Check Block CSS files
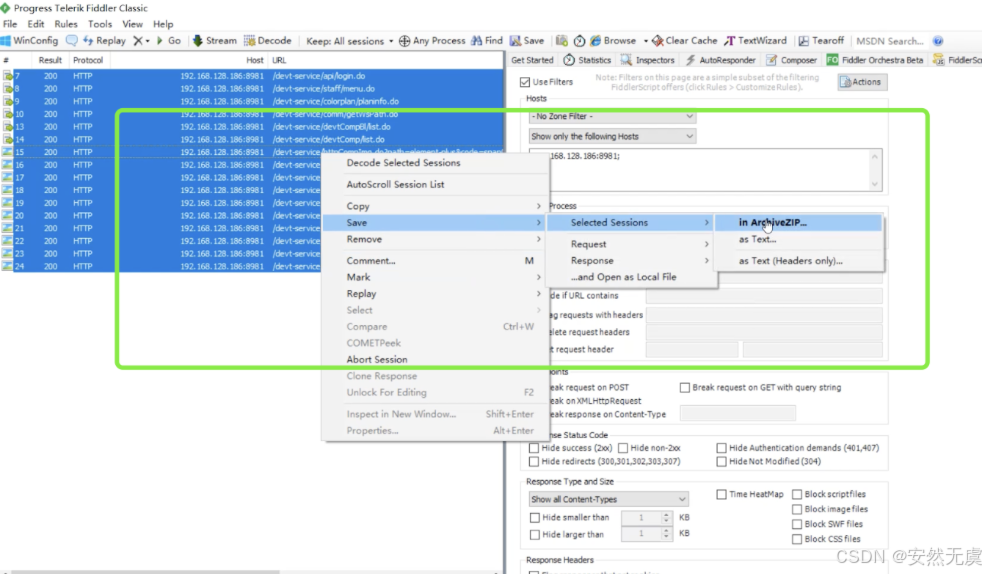Viewport: 986px width, 574px height. (797, 539)
